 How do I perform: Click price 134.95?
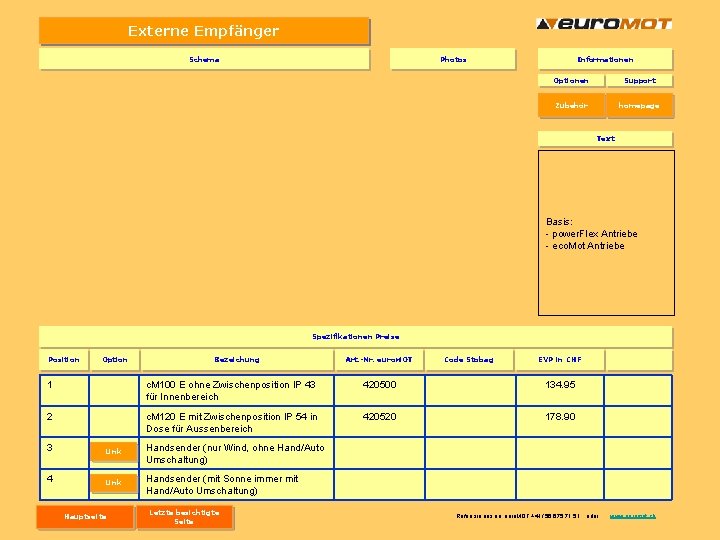(x=560, y=385)
